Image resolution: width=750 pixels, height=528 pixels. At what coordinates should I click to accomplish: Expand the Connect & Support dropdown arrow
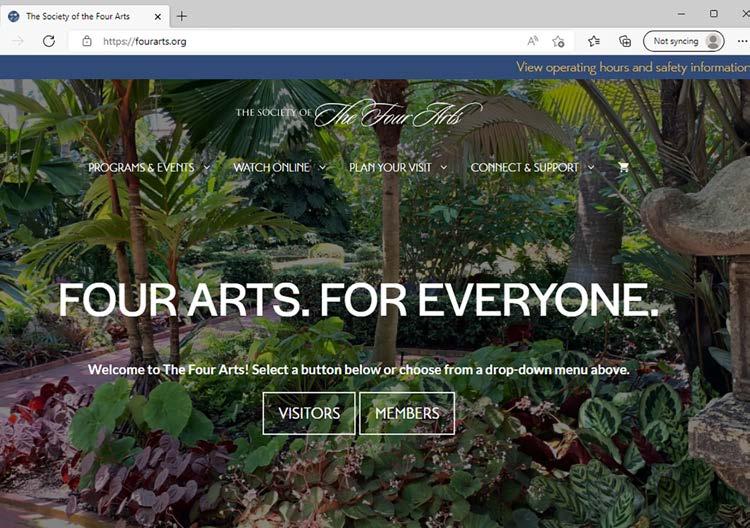click(x=591, y=167)
